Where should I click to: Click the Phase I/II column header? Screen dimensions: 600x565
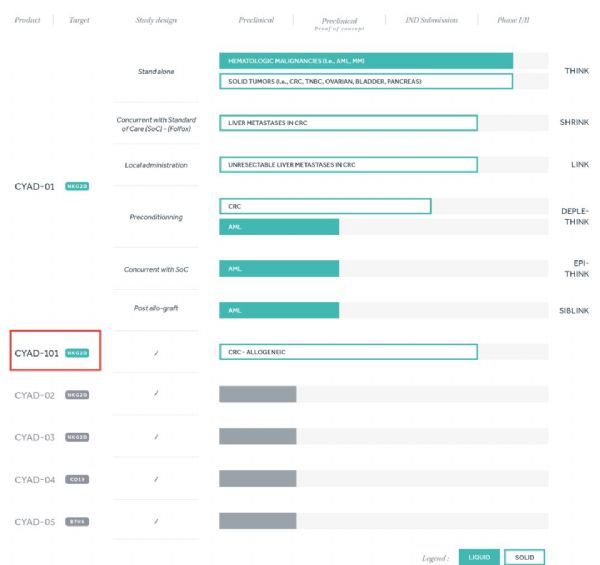(513, 20)
